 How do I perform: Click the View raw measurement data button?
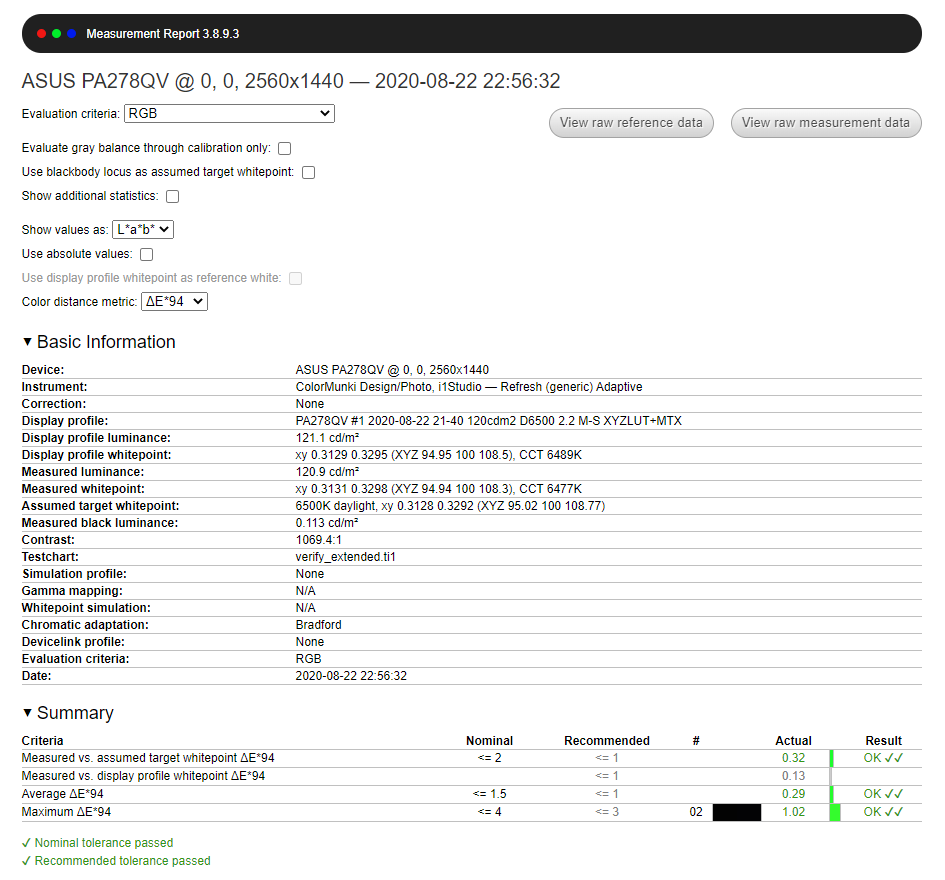tap(826, 123)
